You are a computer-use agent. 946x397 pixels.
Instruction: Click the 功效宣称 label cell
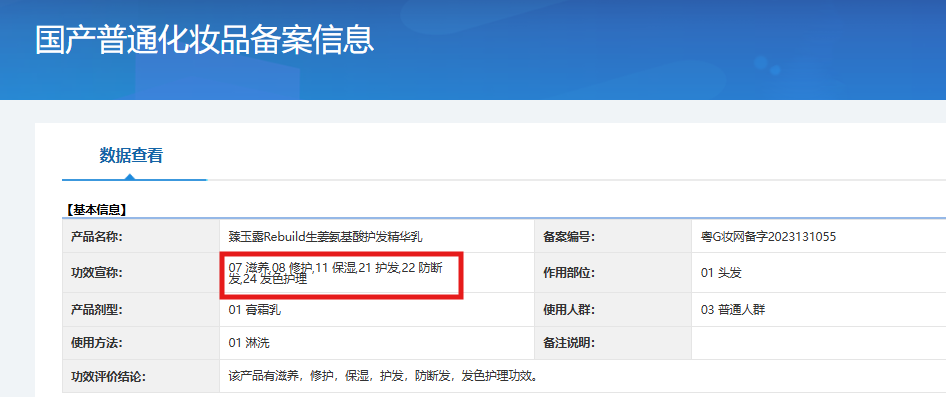(x=142, y=273)
